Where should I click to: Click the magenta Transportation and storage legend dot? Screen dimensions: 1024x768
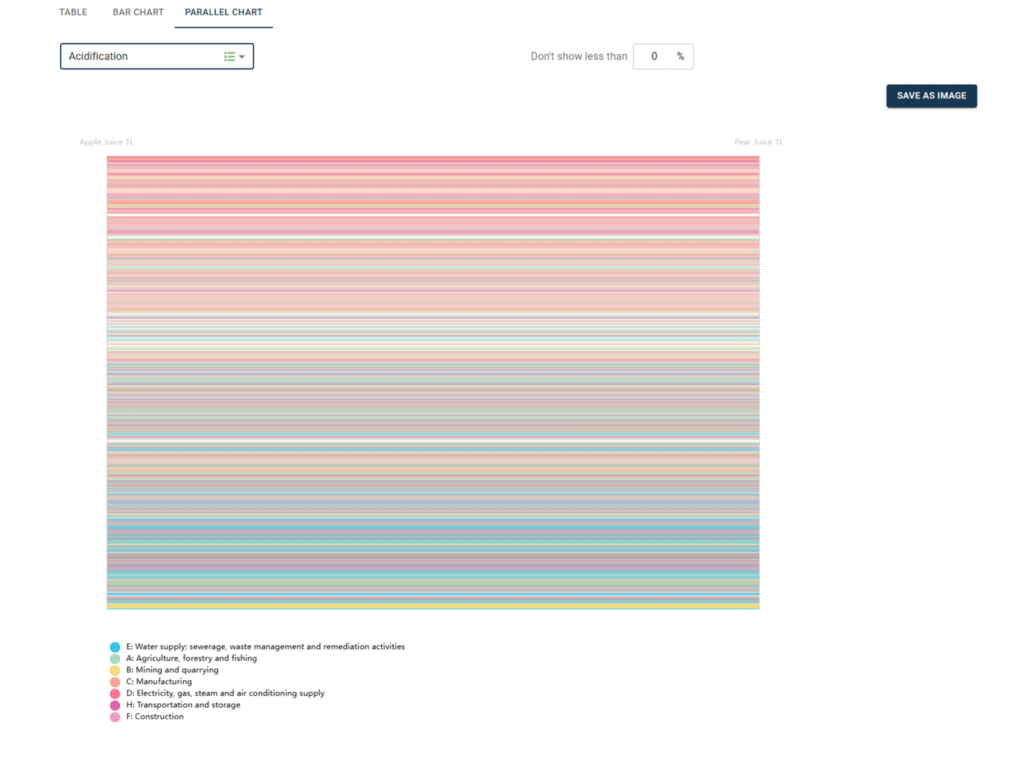pyautogui.click(x=115, y=706)
